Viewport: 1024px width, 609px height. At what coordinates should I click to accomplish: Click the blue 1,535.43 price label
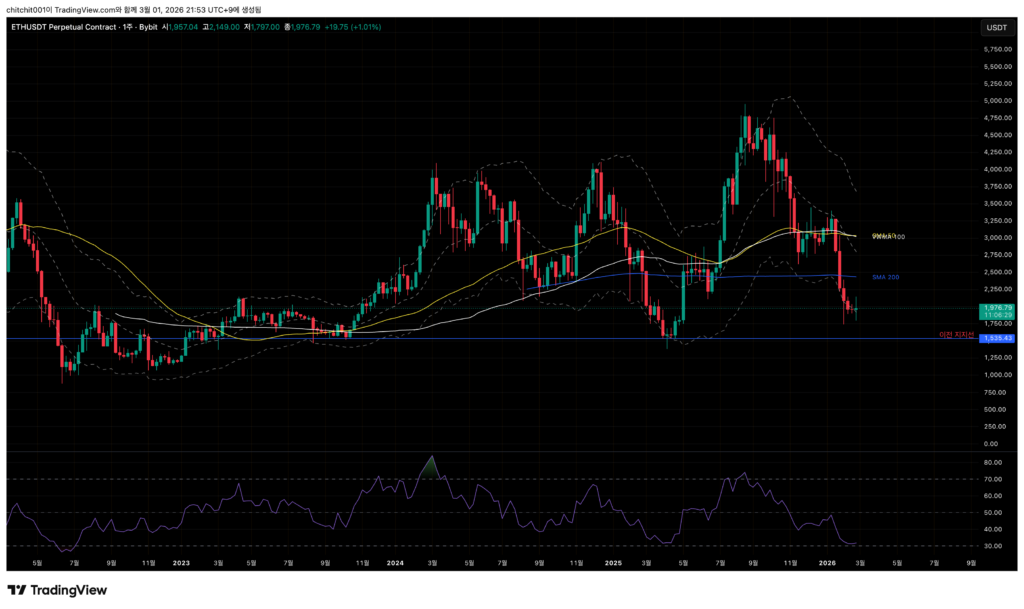pyautogui.click(x=996, y=339)
